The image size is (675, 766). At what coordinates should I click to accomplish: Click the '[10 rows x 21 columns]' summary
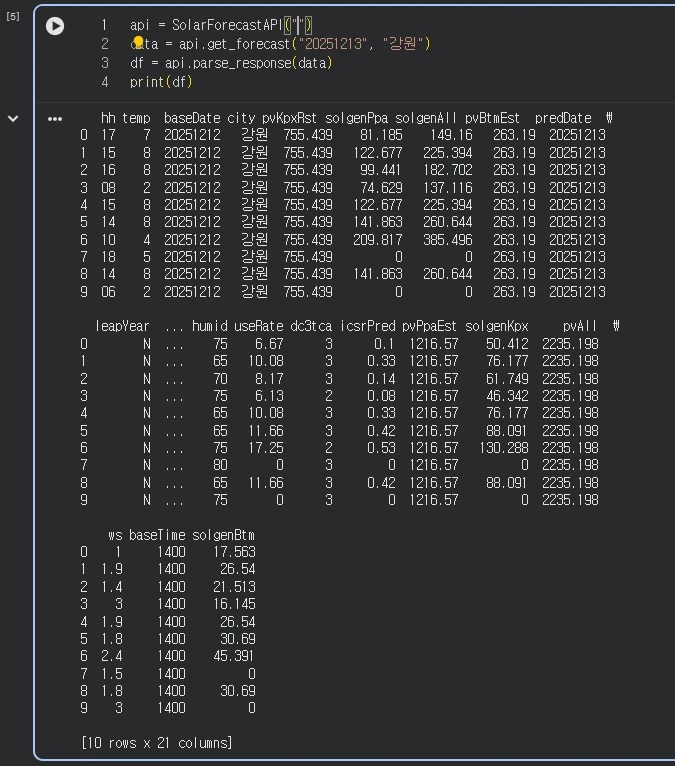157,743
